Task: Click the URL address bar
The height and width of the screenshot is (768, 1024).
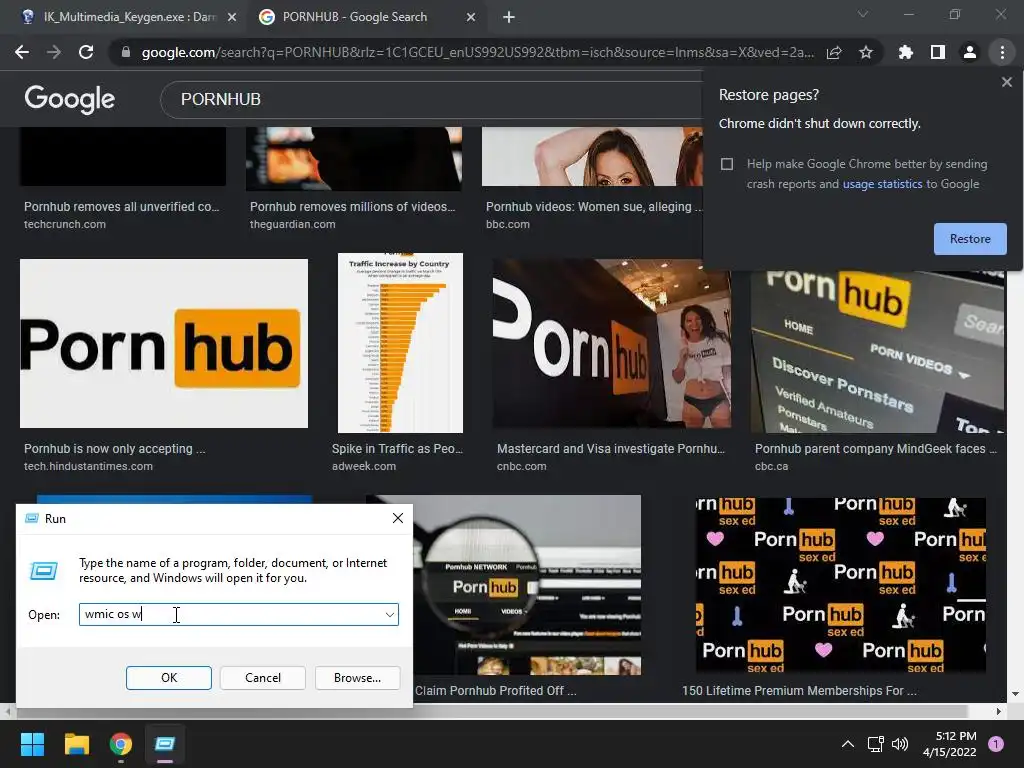Action: pyautogui.click(x=477, y=52)
